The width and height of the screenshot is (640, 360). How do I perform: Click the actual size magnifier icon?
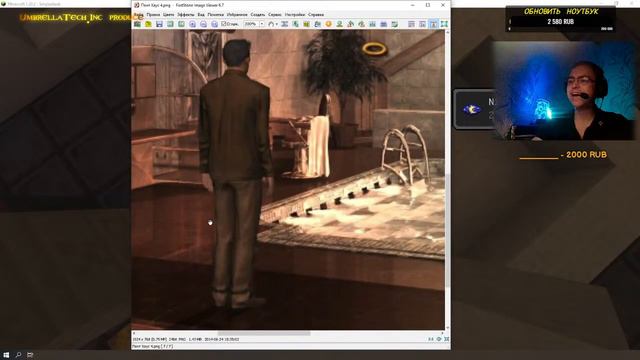tap(214, 24)
